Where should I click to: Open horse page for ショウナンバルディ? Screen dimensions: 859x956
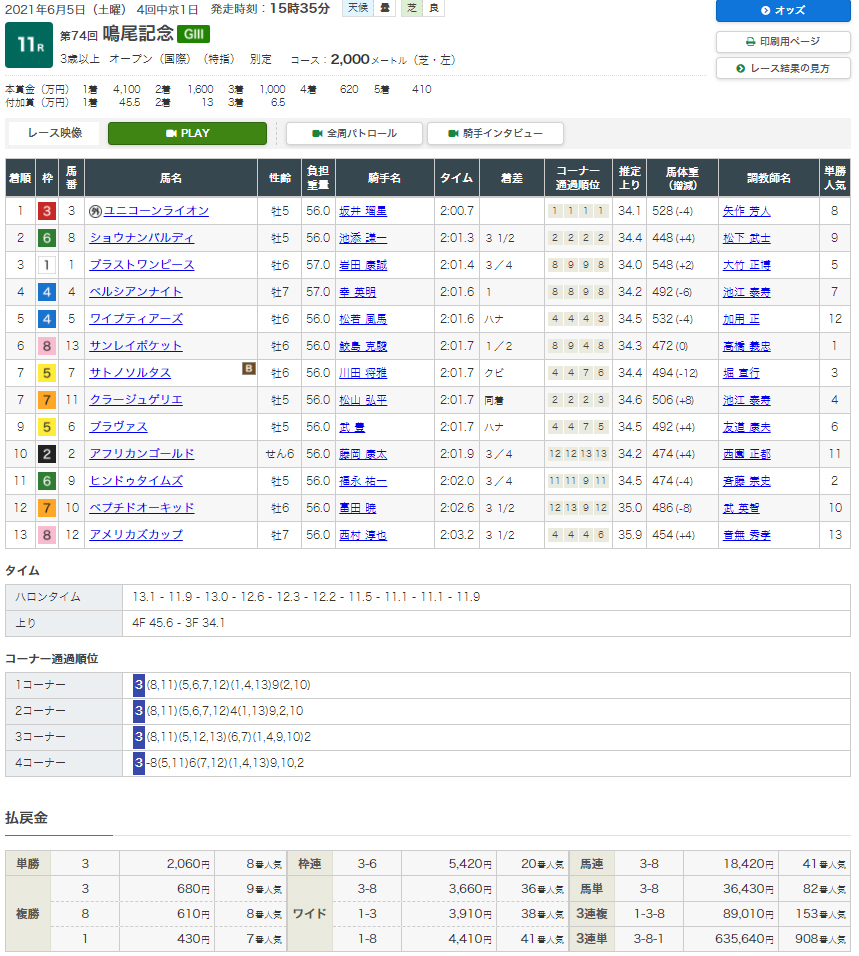coord(141,238)
